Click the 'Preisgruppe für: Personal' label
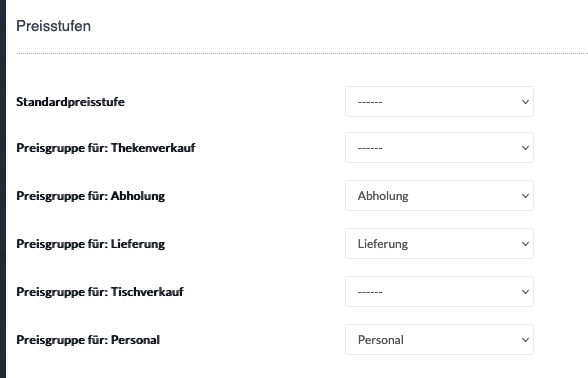The height and width of the screenshot is (378, 588). 88,340
